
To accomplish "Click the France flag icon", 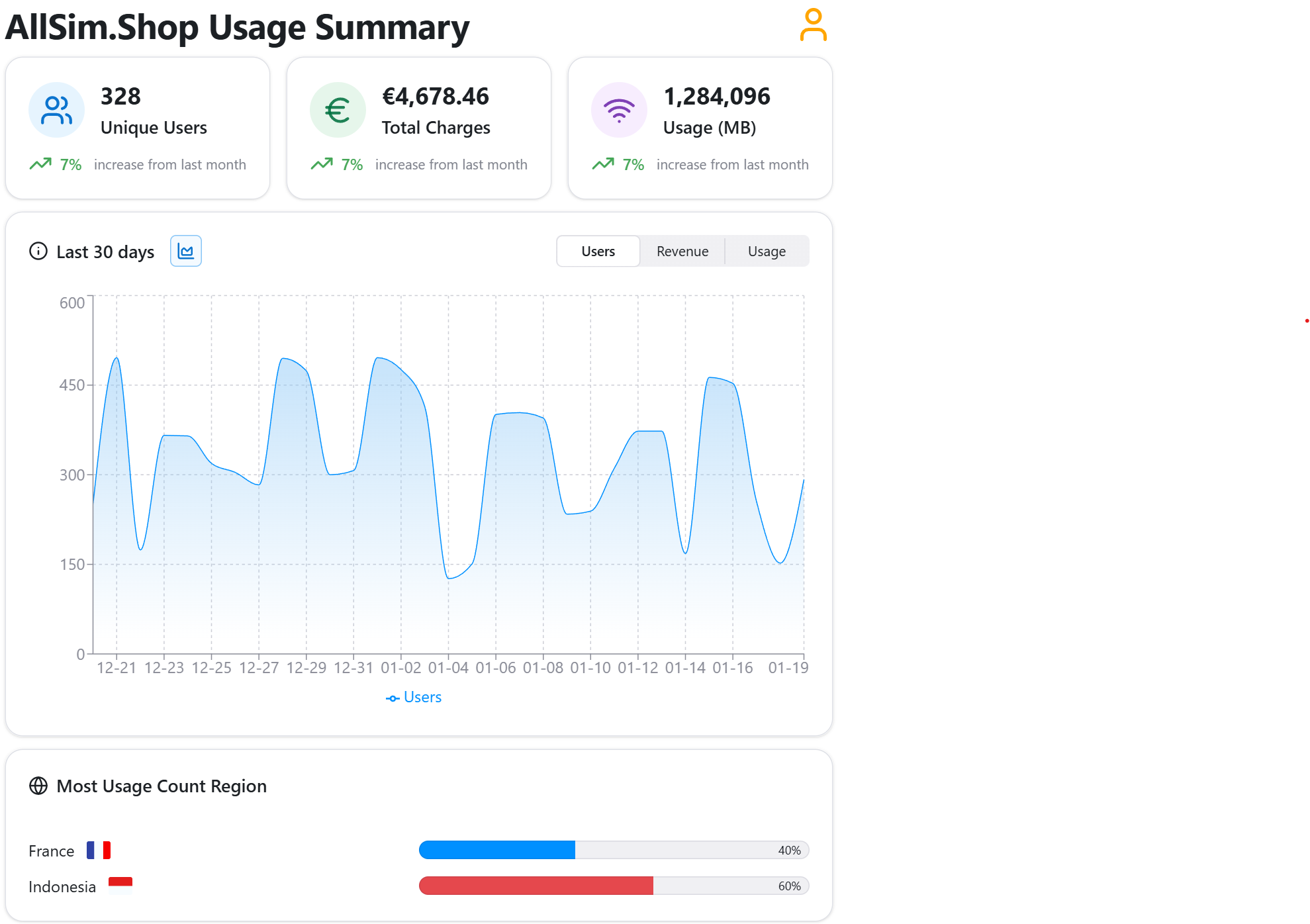I will click(99, 851).
